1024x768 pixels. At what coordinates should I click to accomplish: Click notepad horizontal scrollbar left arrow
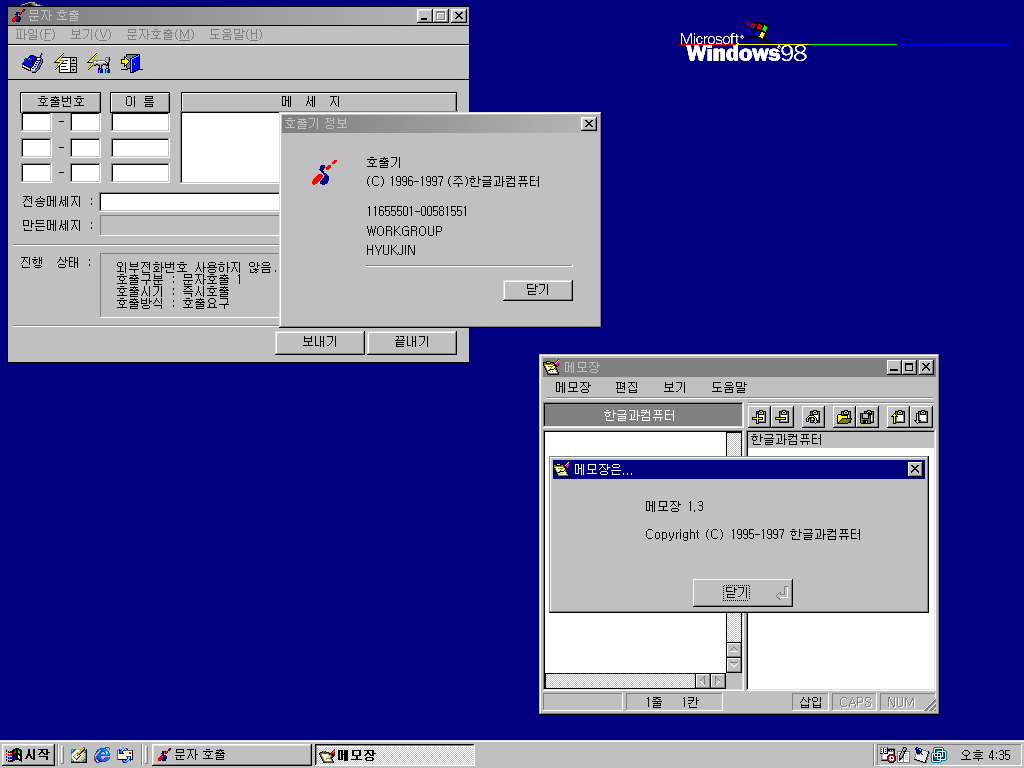[x=703, y=680]
